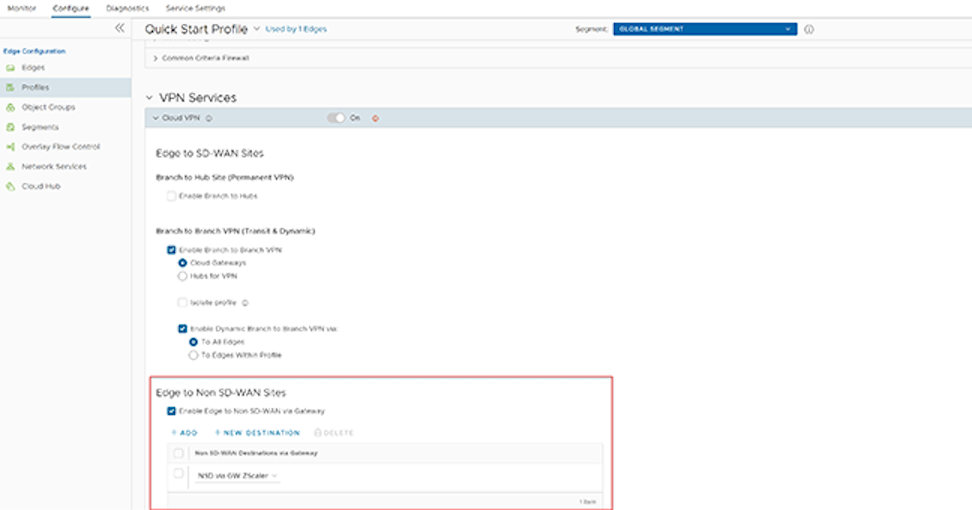
Task: Go to Object Groups in the sidebar
Action: tap(48, 107)
